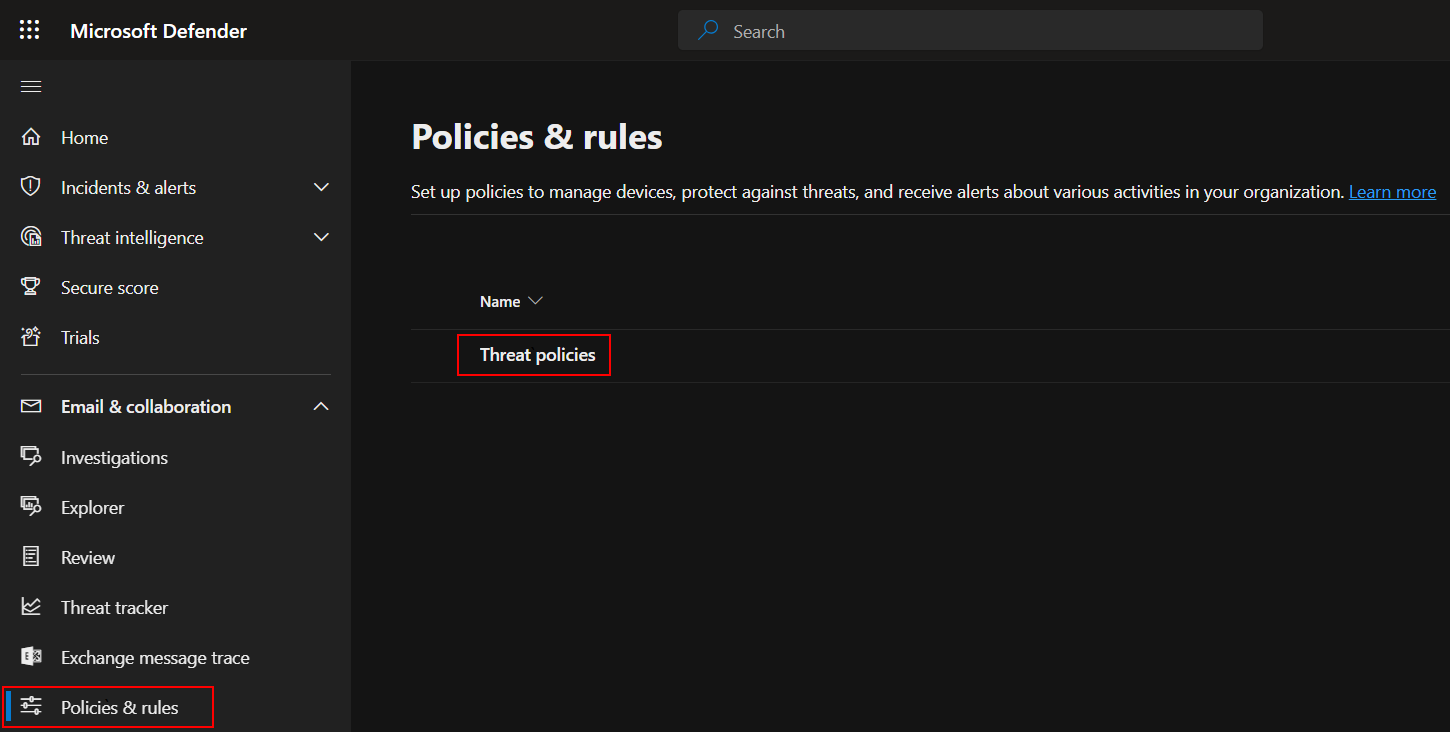Screen dimensions: 1450x732
Task: Click the Home house icon
Action: pyautogui.click(x=31, y=137)
